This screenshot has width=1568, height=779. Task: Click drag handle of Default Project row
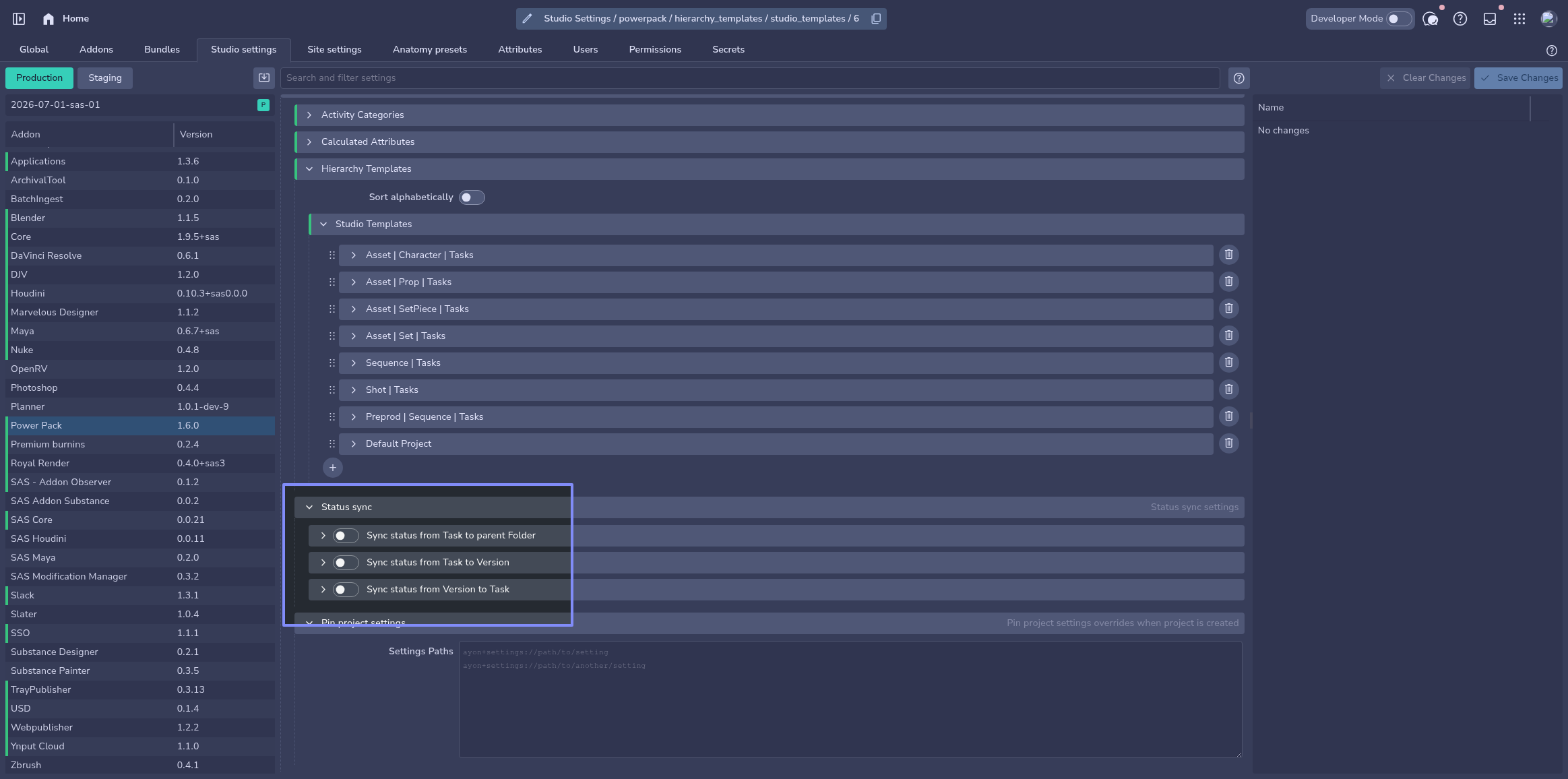pyautogui.click(x=332, y=444)
